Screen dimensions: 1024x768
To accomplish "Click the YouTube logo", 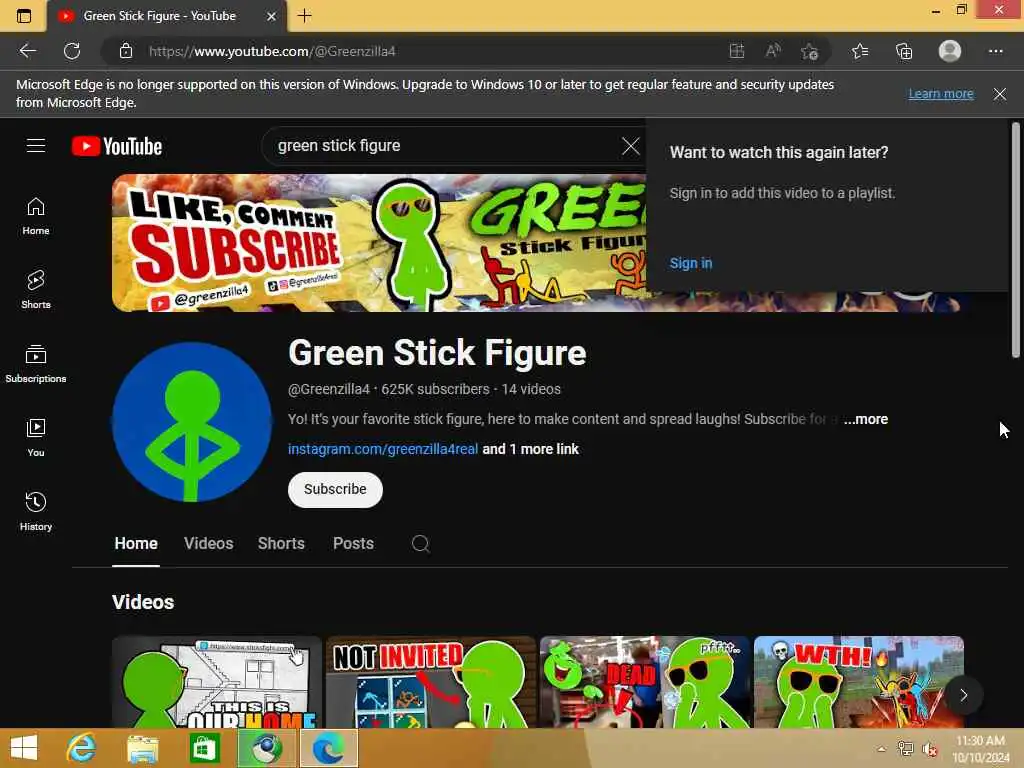I will [x=117, y=146].
